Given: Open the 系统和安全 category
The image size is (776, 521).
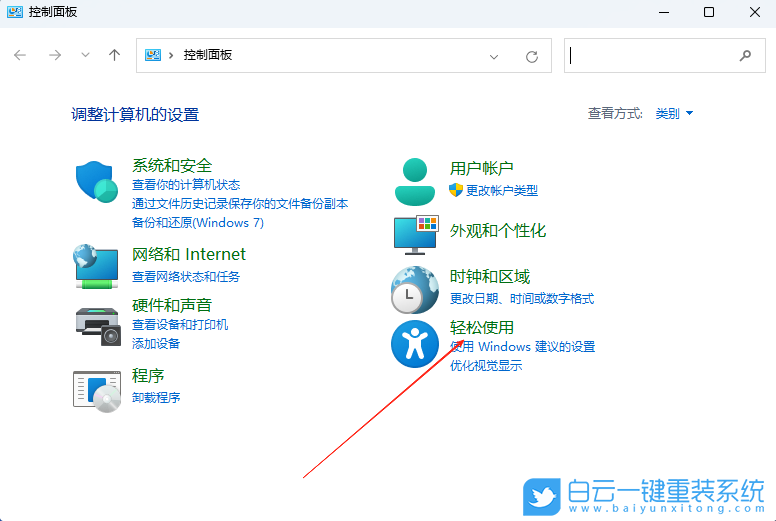Looking at the screenshot, I should pos(172,165).
